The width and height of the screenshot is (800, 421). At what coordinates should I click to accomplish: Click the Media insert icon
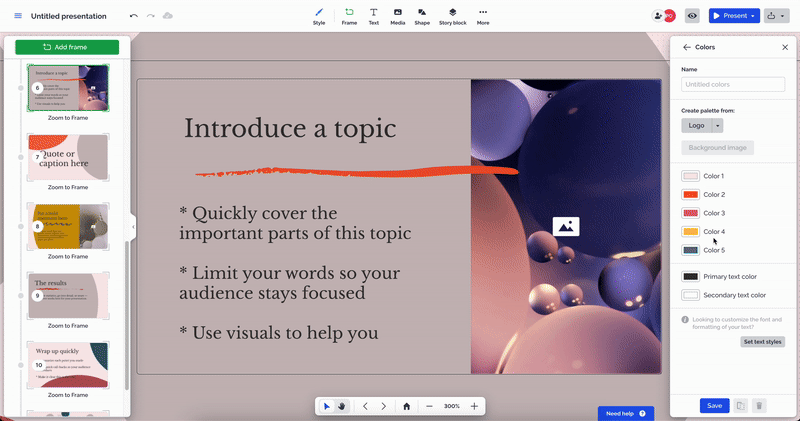[x=398, y=16]
